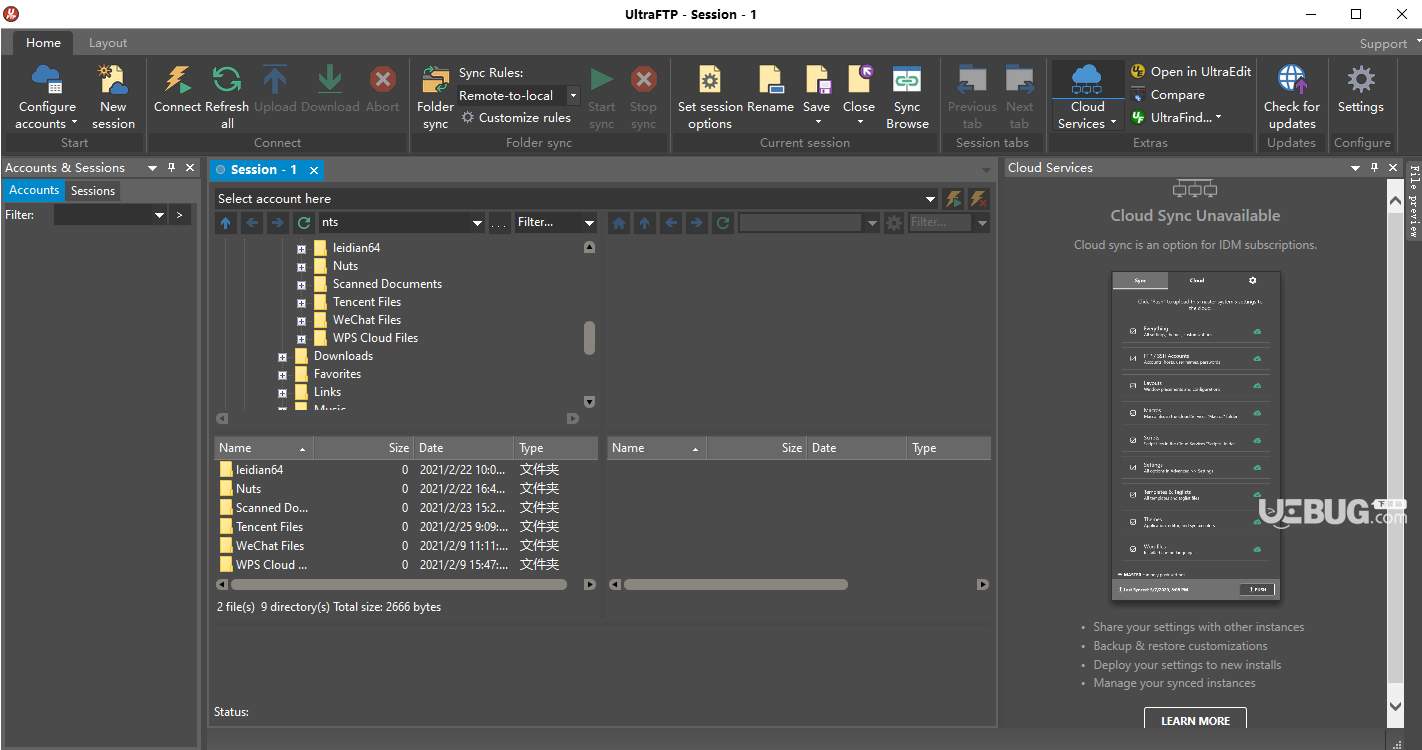The width and height of the screenshot is (1422, 750).
Task: Sort local list by Date column
Action: click(x=464, y=448)
